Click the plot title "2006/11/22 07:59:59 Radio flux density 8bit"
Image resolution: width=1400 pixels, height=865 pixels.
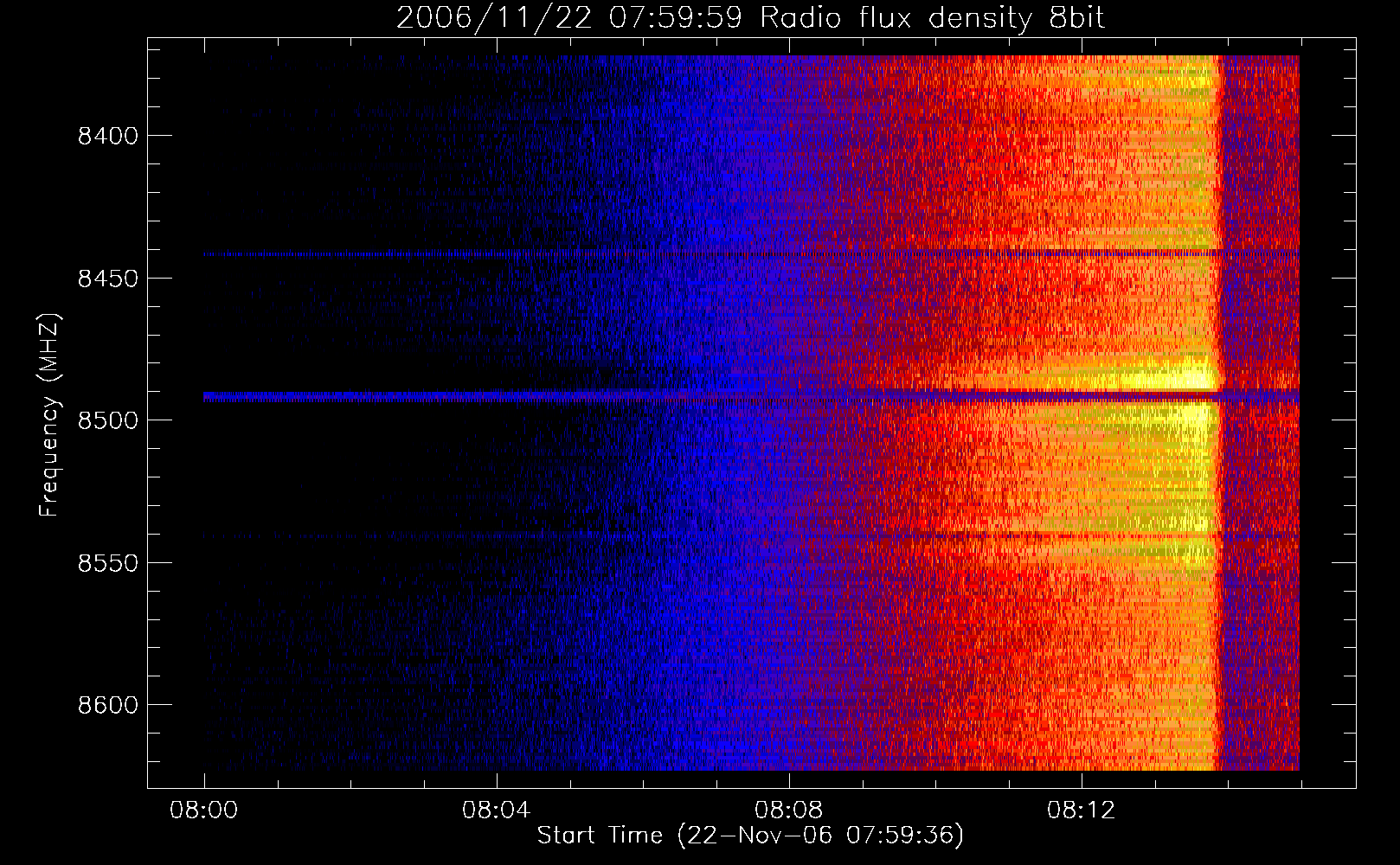(x=750, y=17)
